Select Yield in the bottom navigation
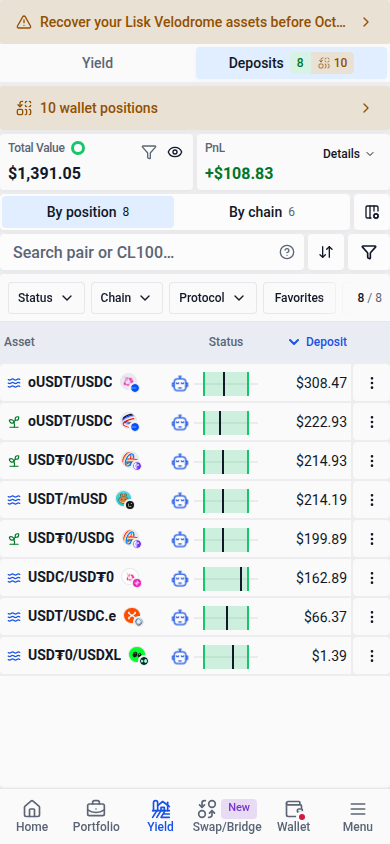 pyautogui.click(x=160, y=817)
